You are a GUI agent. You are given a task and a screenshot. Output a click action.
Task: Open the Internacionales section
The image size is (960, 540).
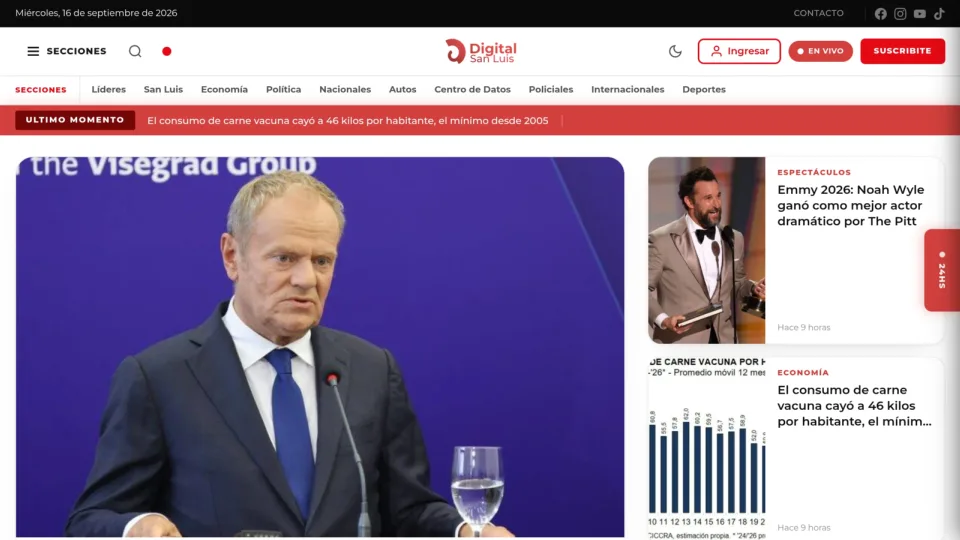(628, 89)
